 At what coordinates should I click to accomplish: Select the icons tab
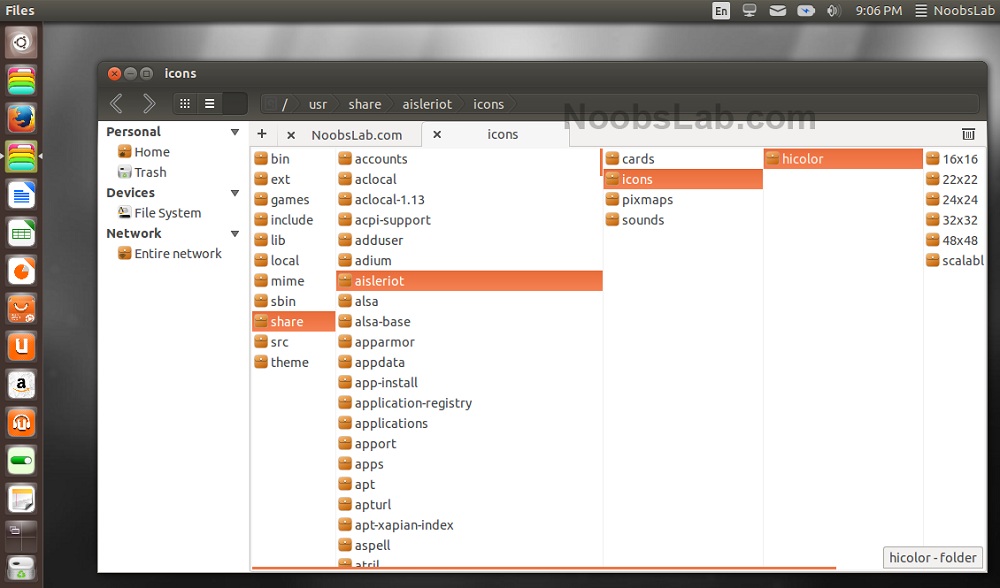[x=503, y=135]
